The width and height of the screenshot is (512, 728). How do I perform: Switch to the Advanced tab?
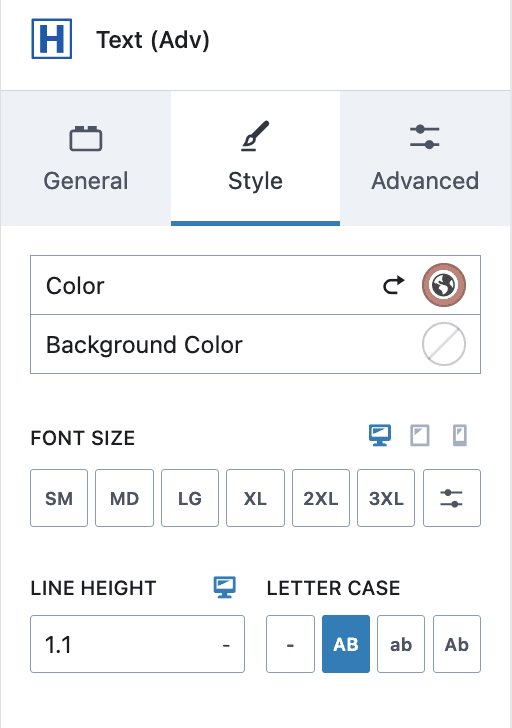425,158
